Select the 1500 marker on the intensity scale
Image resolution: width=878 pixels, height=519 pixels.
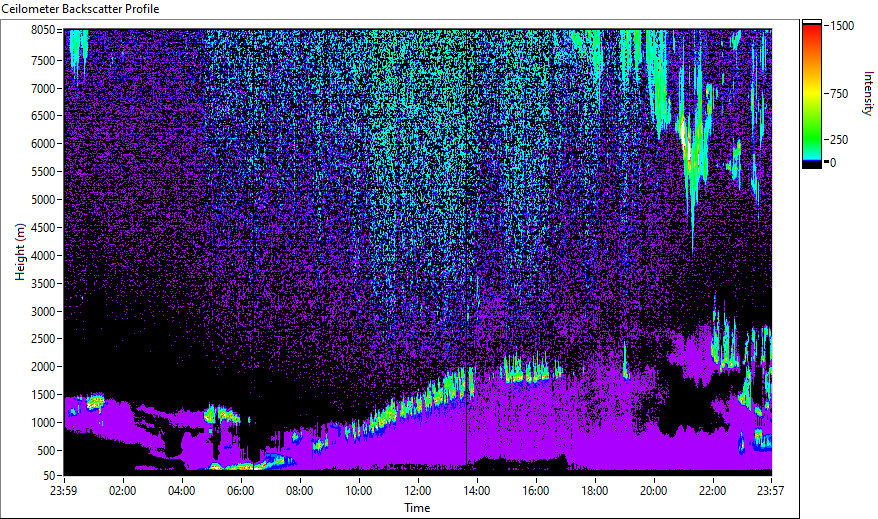[x=842, y=26]
